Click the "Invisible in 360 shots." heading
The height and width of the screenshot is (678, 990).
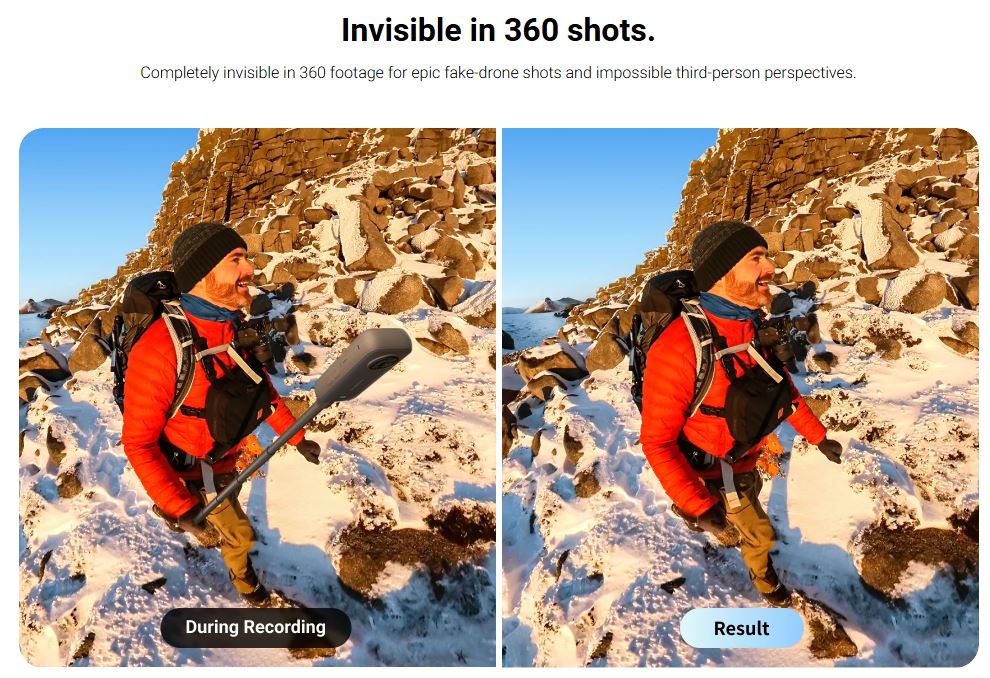coord(498,30)
